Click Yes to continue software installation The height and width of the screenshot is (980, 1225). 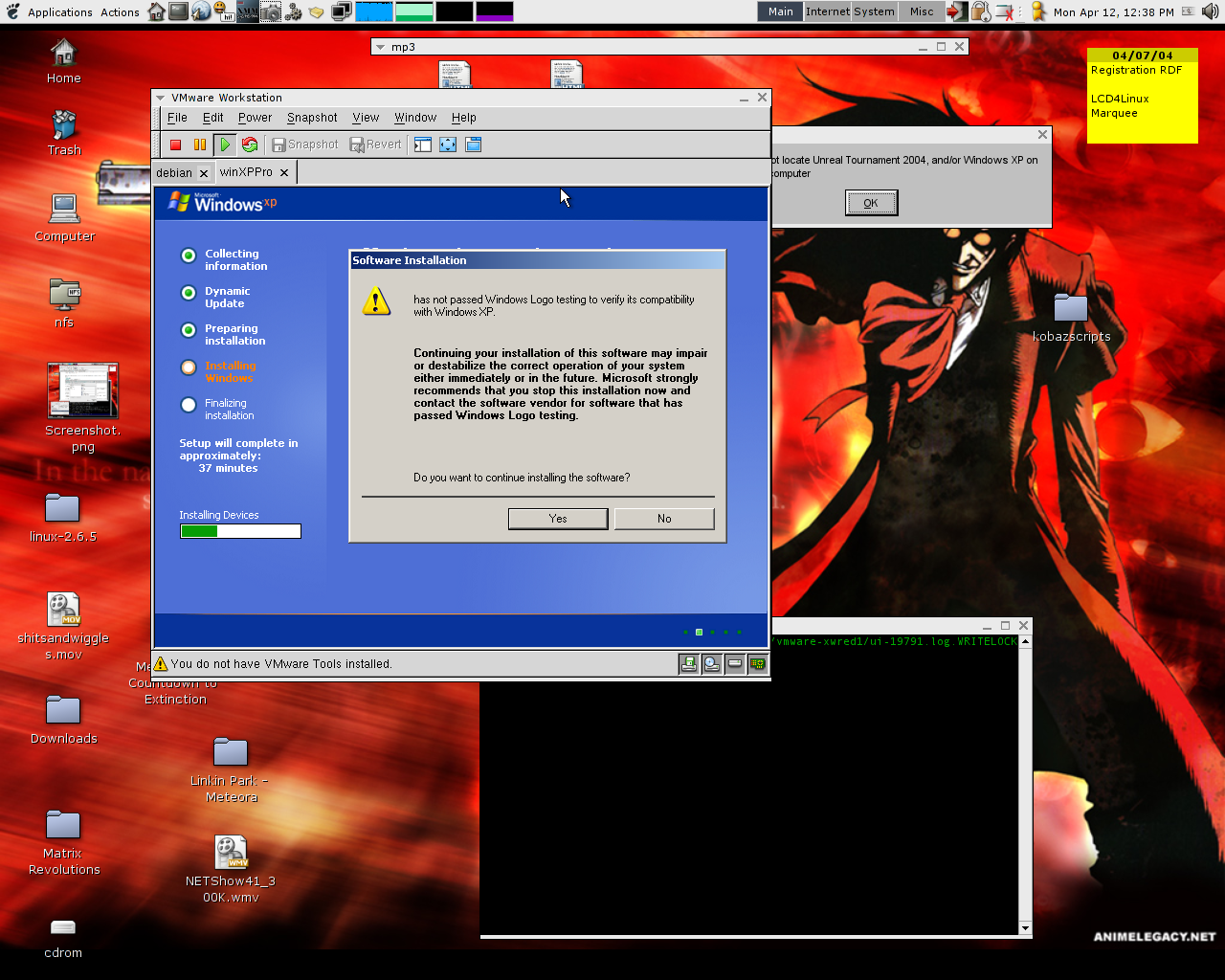coord(558,519)
